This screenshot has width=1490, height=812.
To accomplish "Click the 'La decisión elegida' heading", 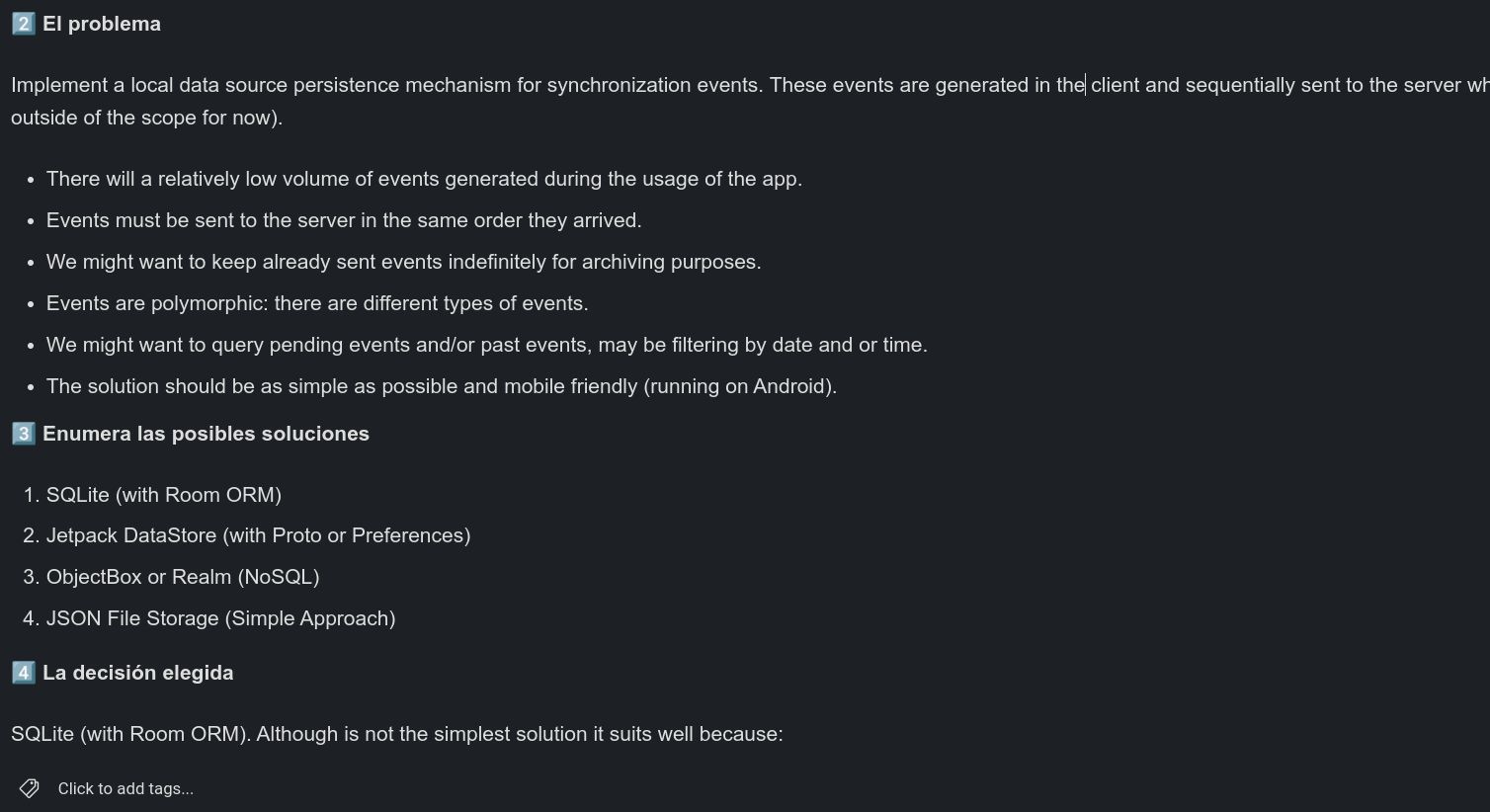I will click(138, 673).
